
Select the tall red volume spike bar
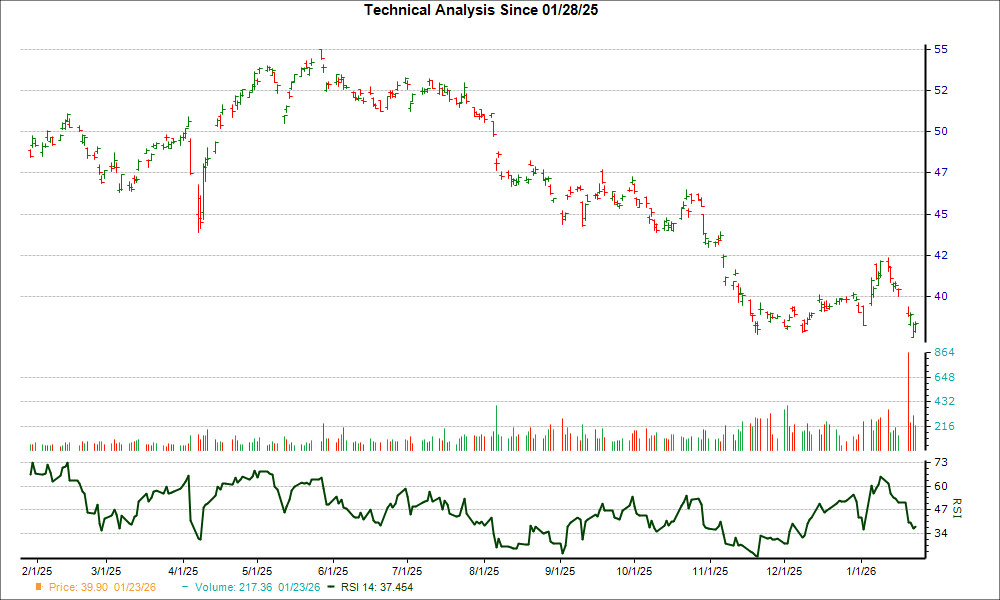coord(910,400)
